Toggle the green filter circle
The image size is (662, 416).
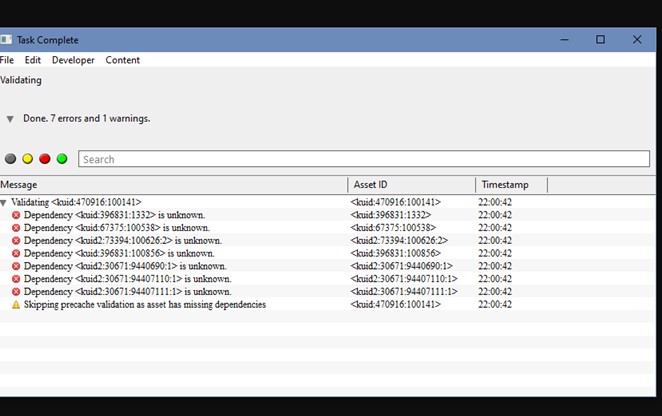(x=62, y=159)
